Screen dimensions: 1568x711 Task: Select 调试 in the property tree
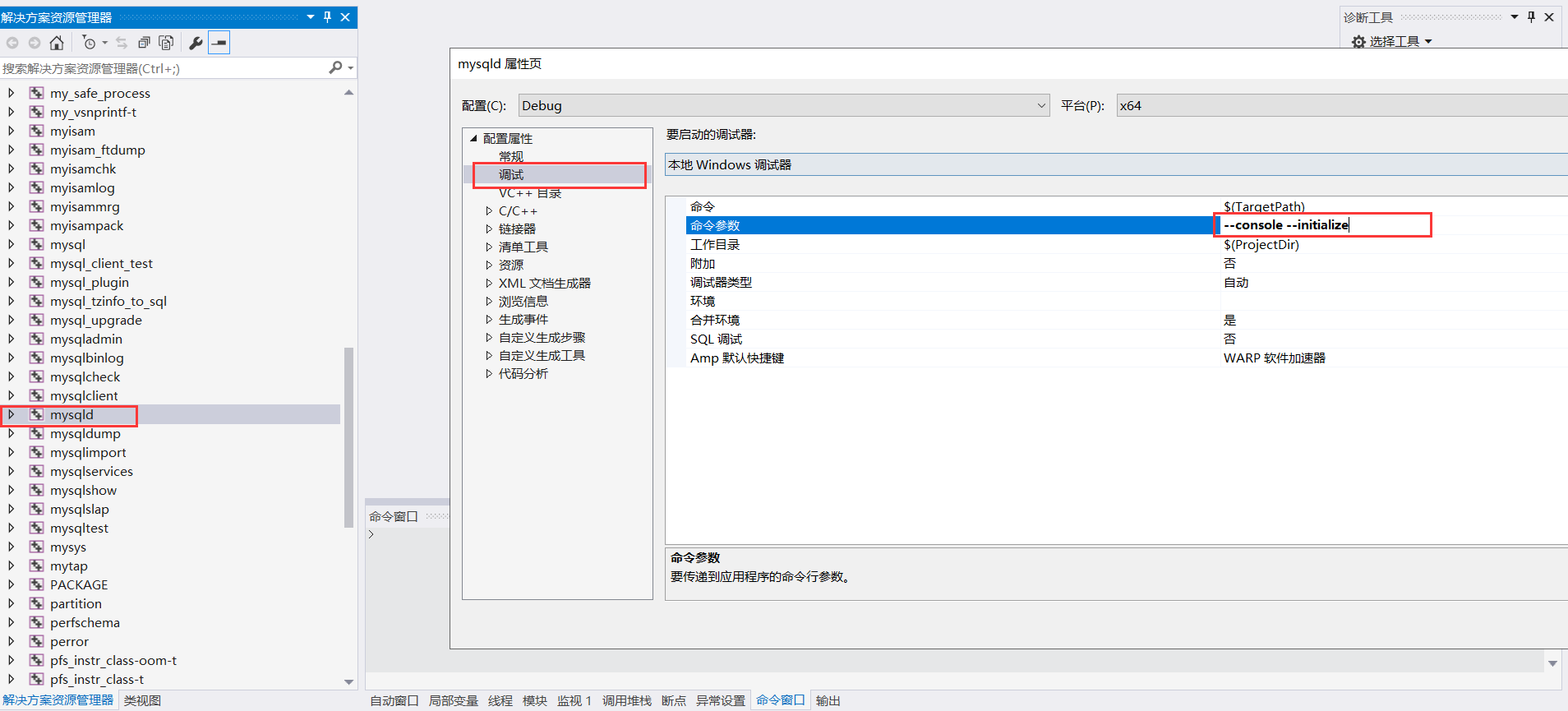(511, 174)
